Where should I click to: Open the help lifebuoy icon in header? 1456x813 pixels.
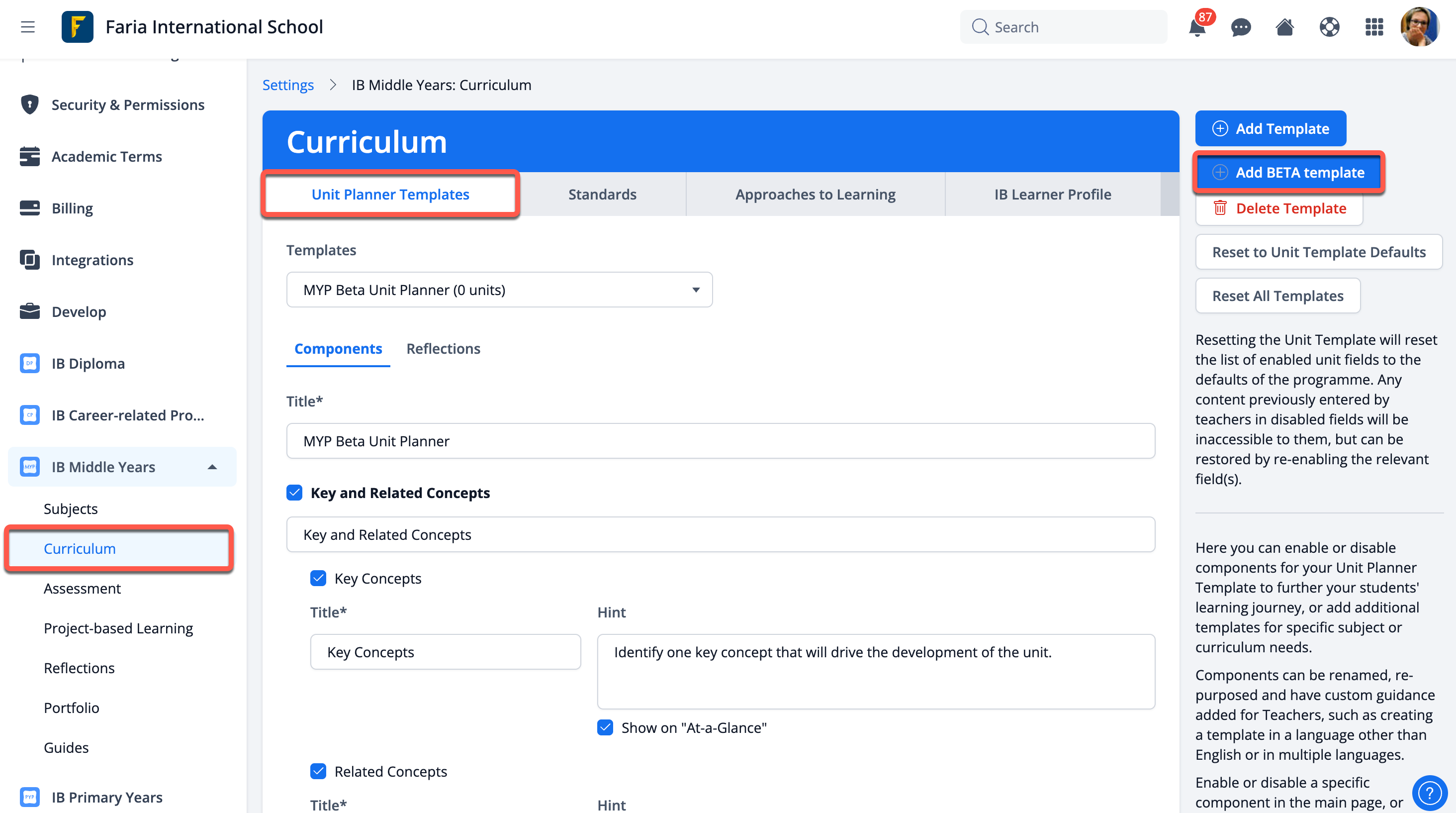(x=1329, y=27)
